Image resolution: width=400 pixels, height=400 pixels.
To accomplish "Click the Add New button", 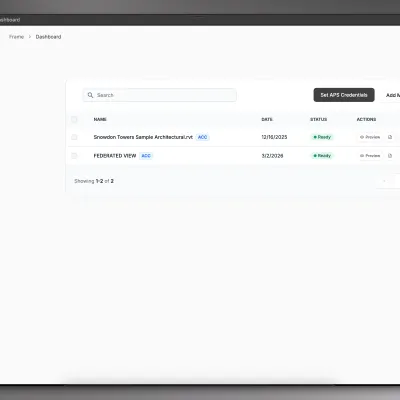I will pyautogui.click(x=392, y=95).
